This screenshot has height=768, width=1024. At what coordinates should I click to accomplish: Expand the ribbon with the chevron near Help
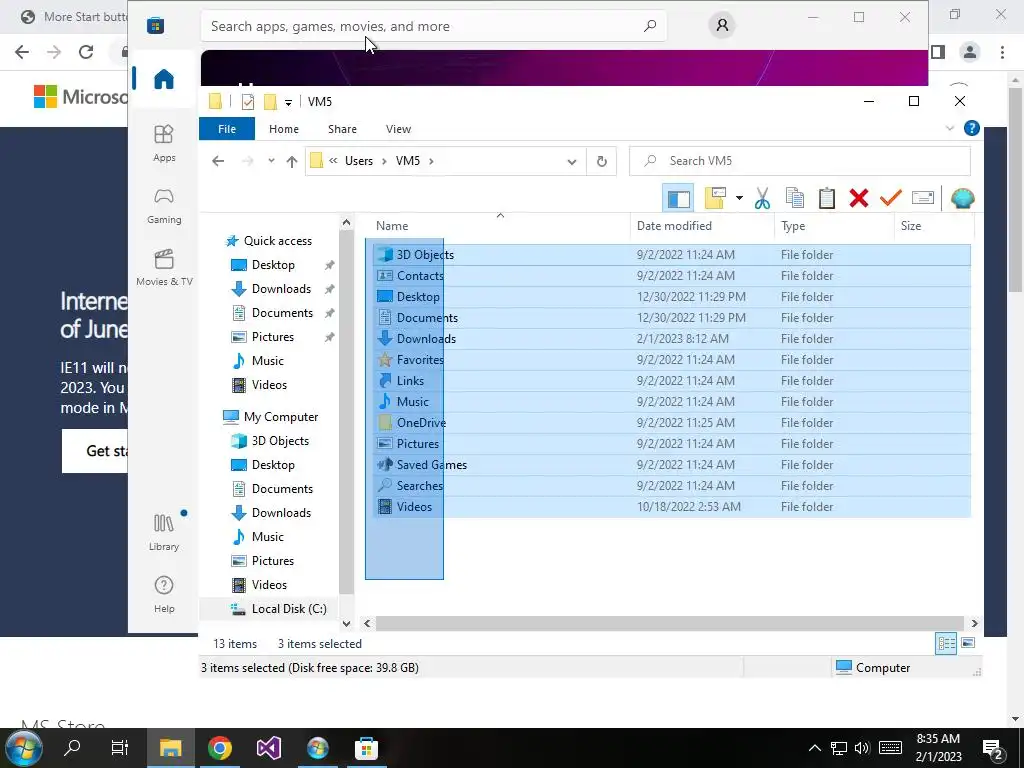coord(950,128)
